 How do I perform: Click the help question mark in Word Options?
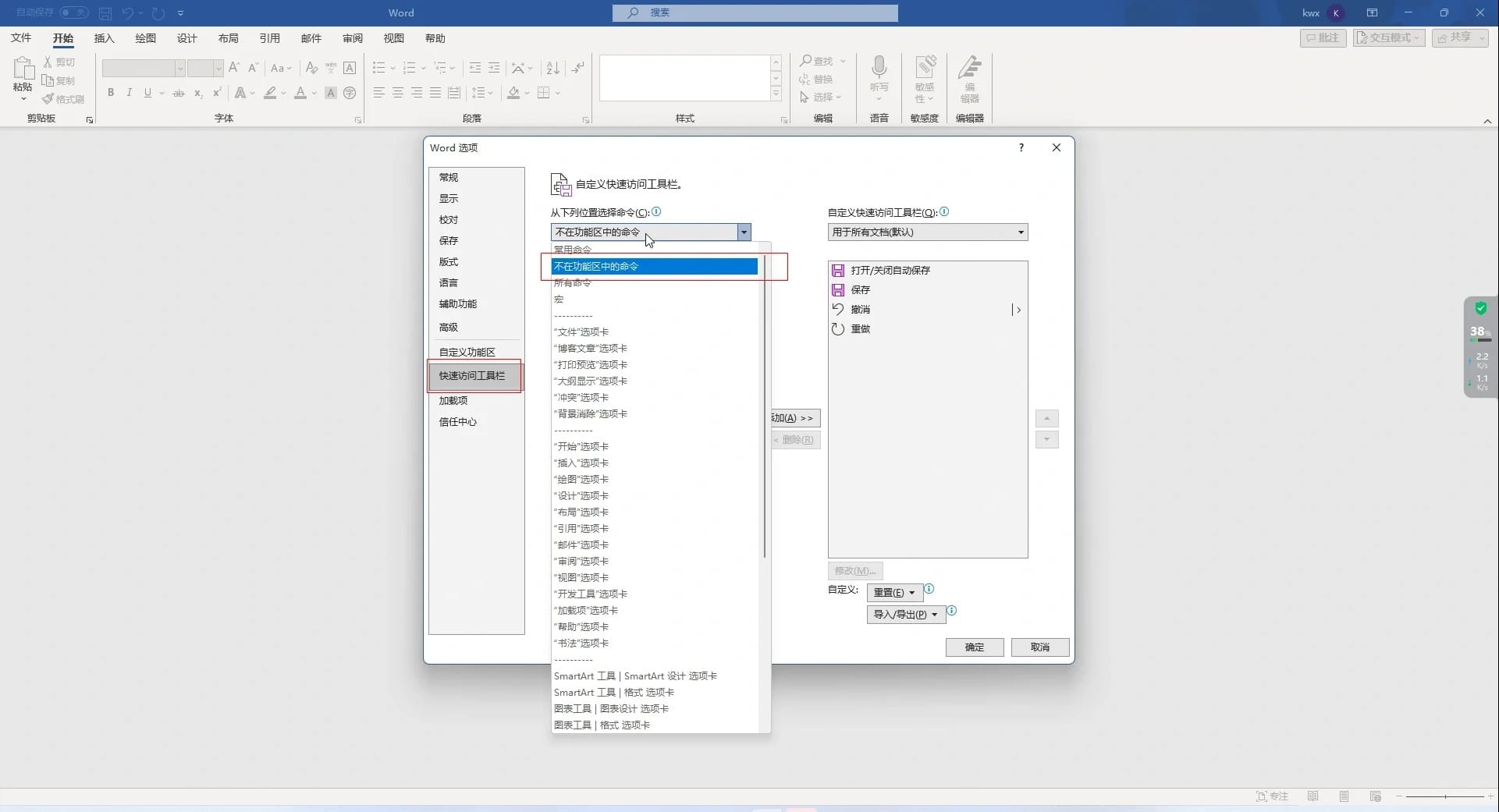pyautogui.click(x=1021, y=147)
